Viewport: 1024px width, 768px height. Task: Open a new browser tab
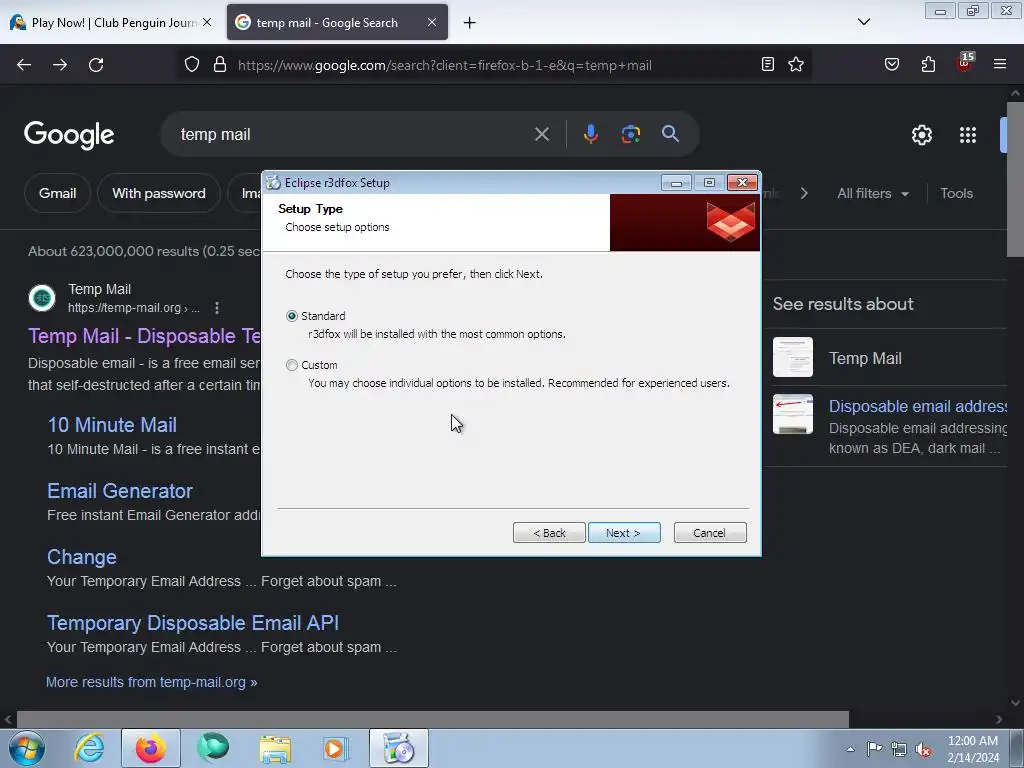coord(470,23)
